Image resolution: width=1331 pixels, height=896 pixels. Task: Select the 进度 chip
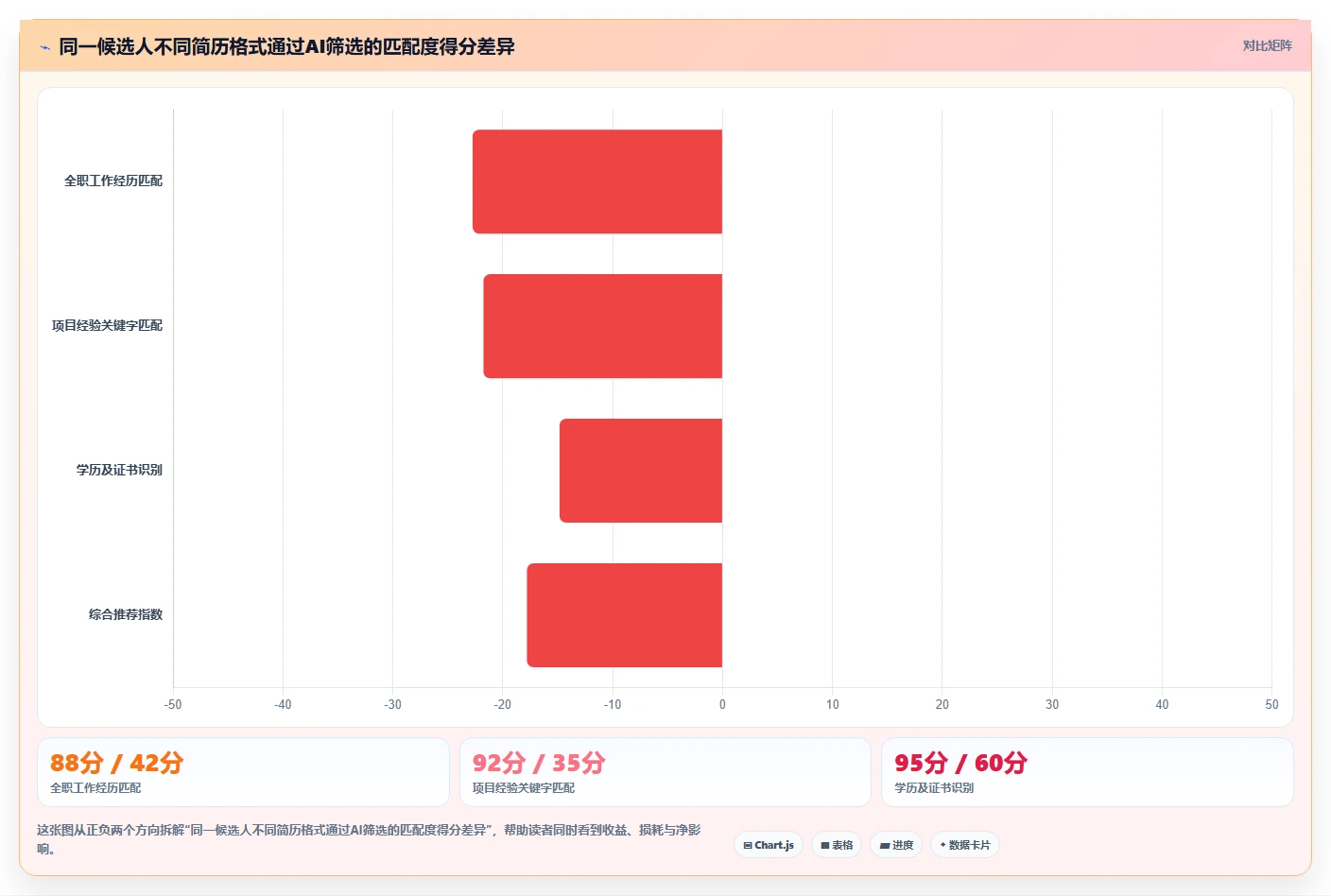click(x=896, y=845)
